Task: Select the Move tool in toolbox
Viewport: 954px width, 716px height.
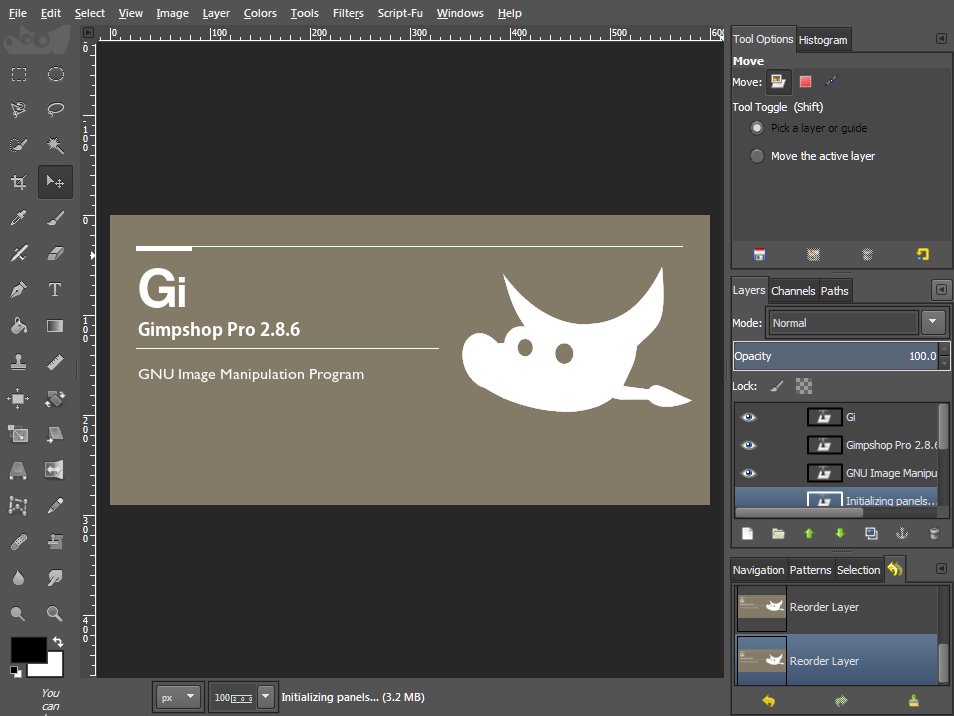Action: 55,181
